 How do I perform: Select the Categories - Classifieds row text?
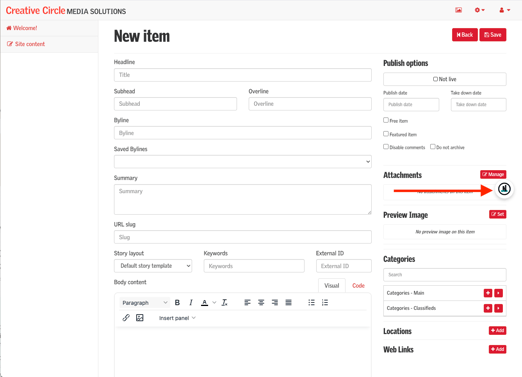click(411, 308)
